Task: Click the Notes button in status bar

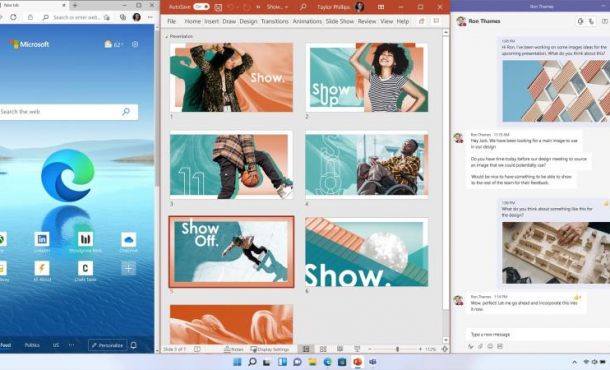Action: (x=234, y=349)
